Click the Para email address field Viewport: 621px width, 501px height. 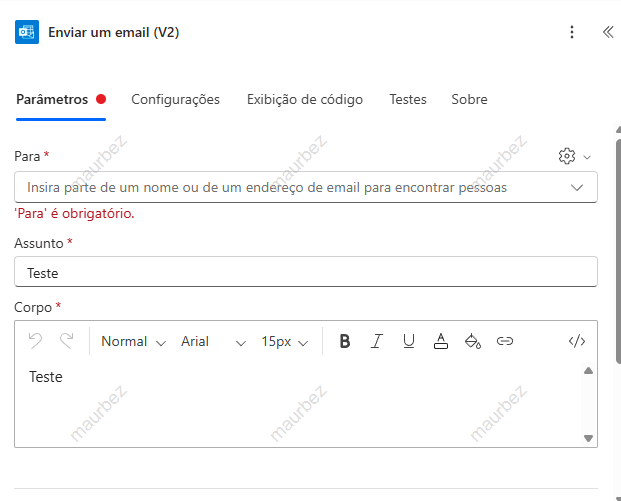(x=306, y=187)
